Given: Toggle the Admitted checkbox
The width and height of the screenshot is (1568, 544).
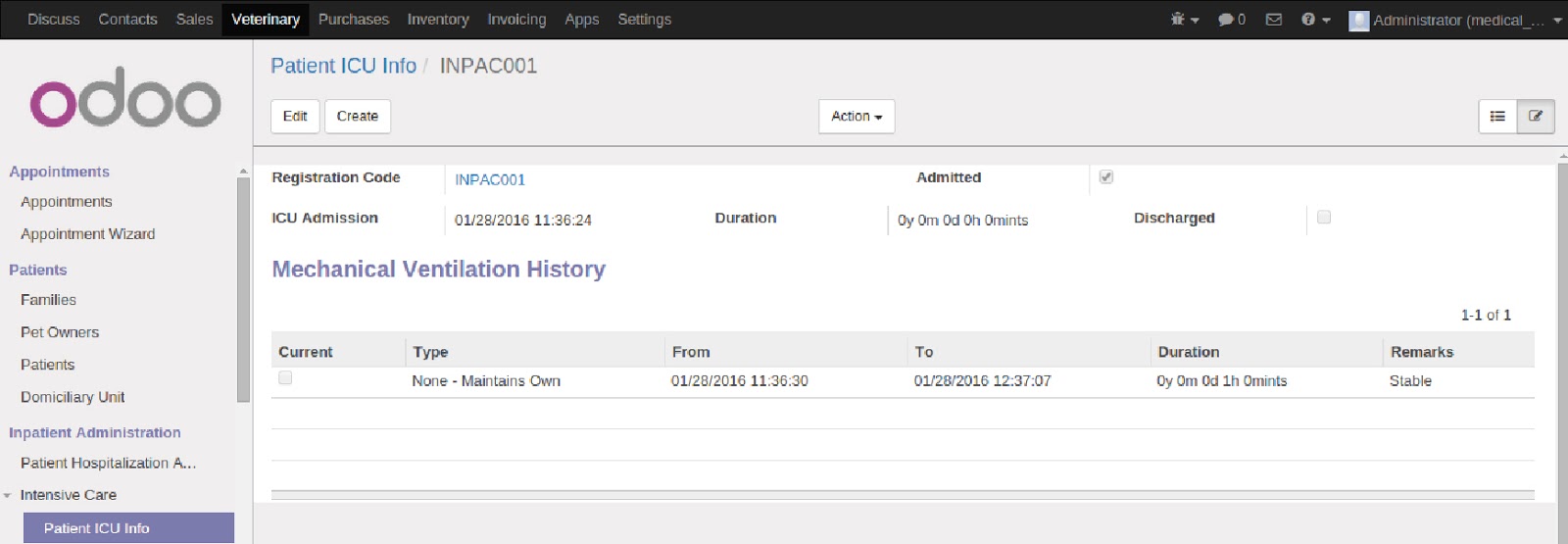Looking at the screenshot, I should coord(1106,177).
